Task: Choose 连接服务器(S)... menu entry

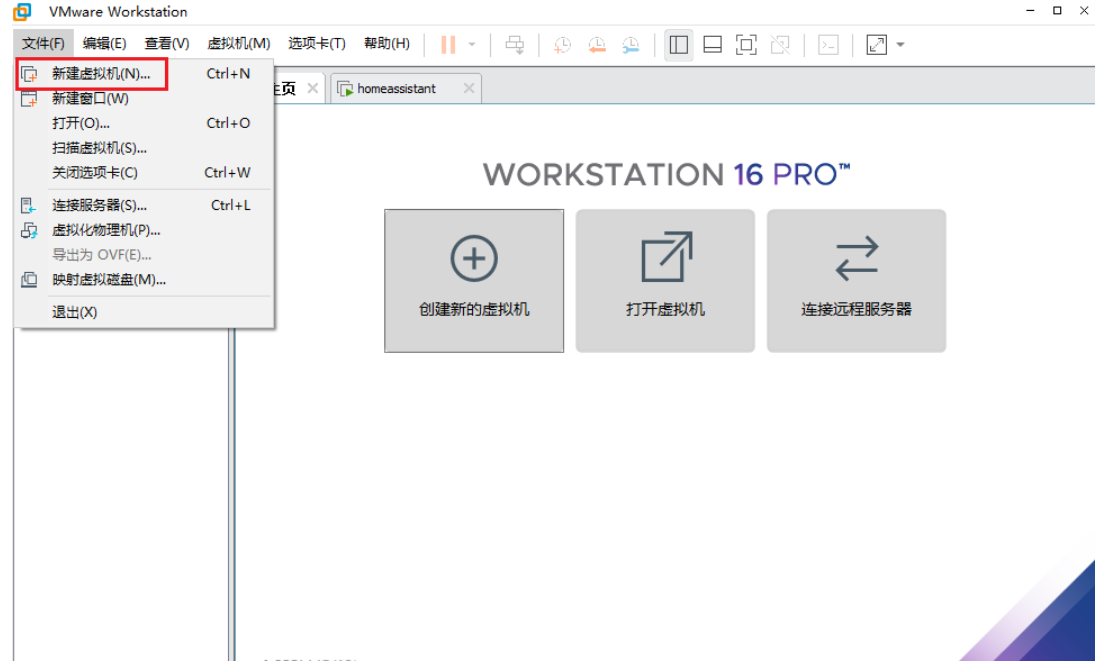Action: tap(144, 205)
